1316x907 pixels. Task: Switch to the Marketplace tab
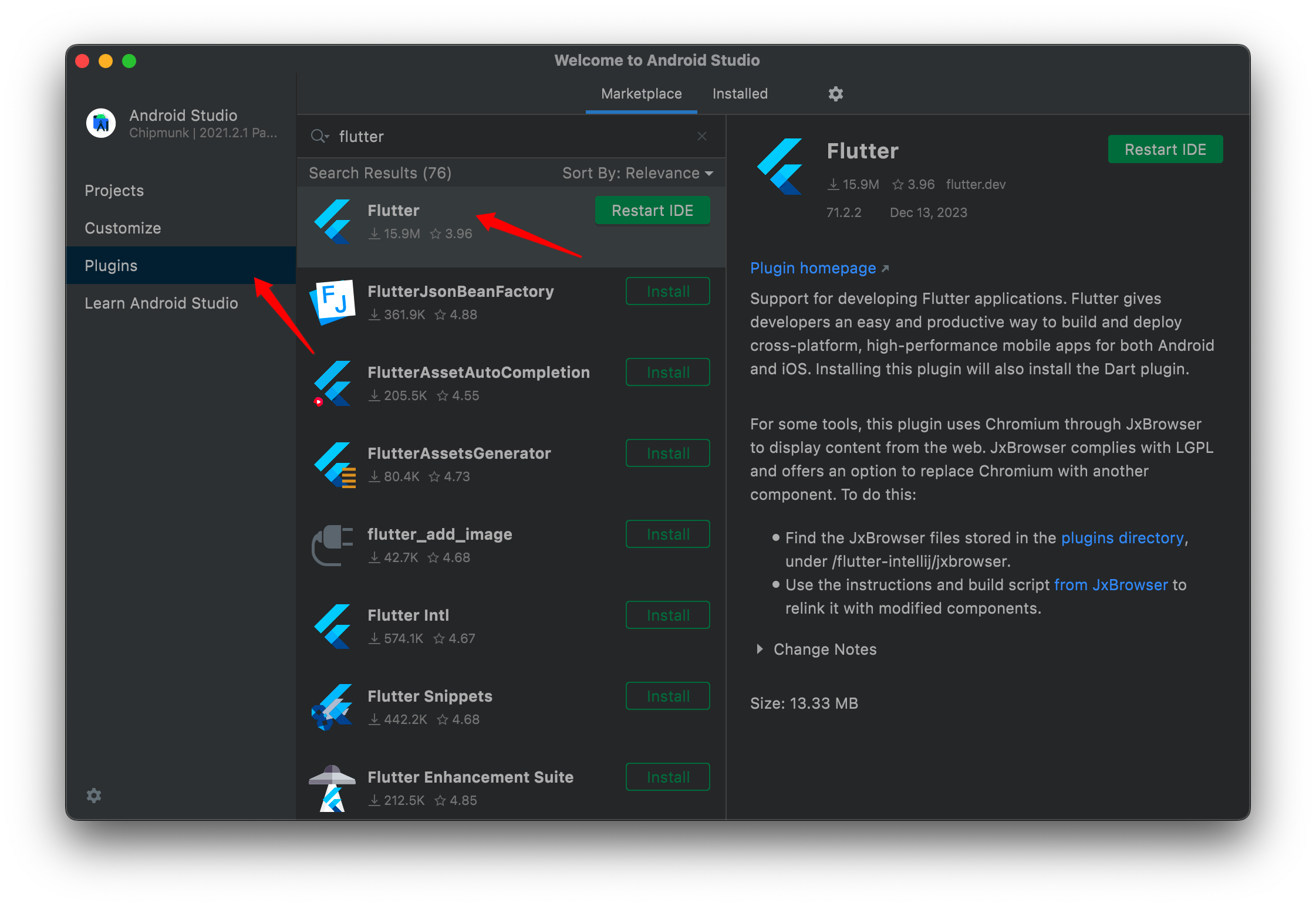point(642,94)
